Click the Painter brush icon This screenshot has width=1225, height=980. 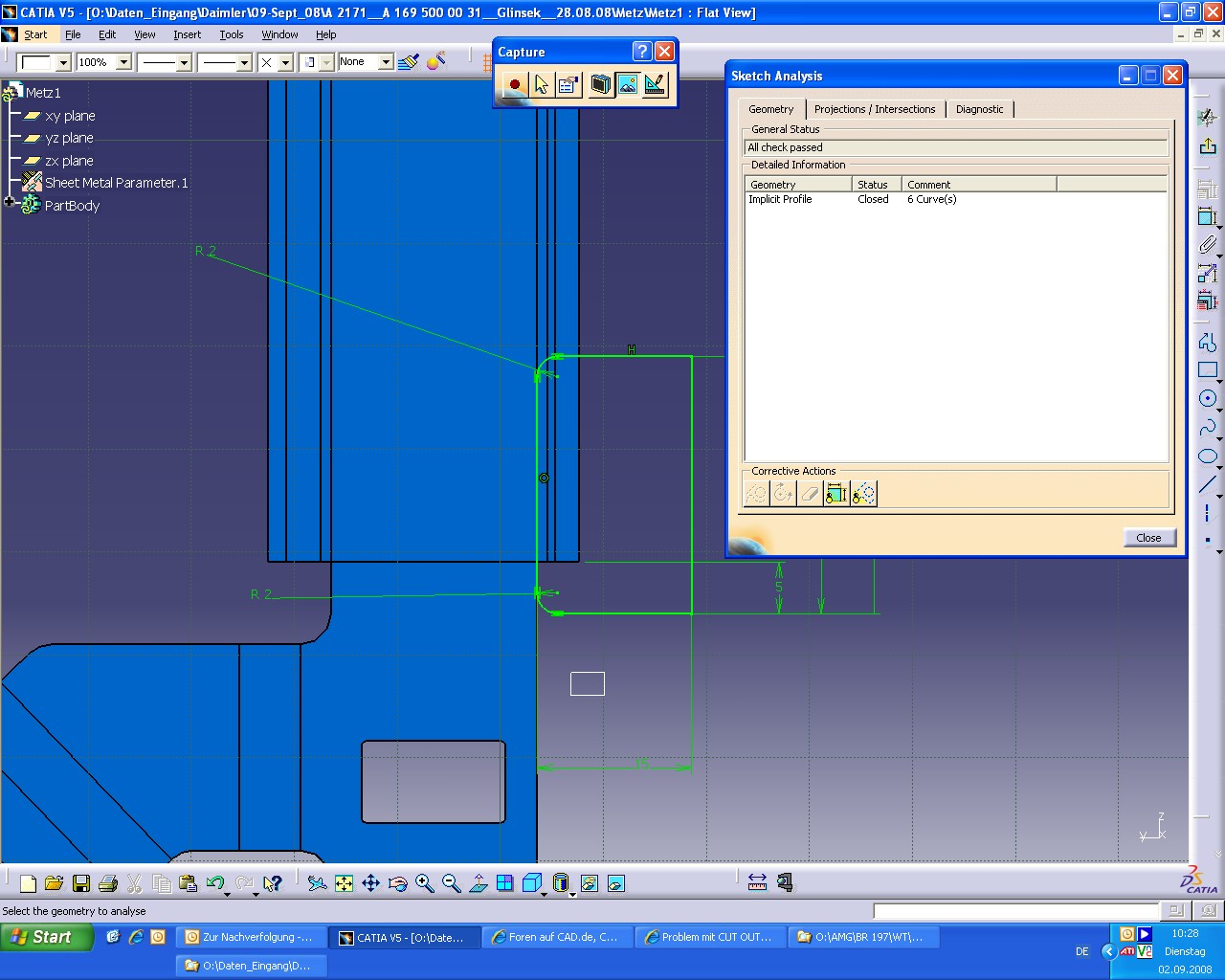coord(409,62)
